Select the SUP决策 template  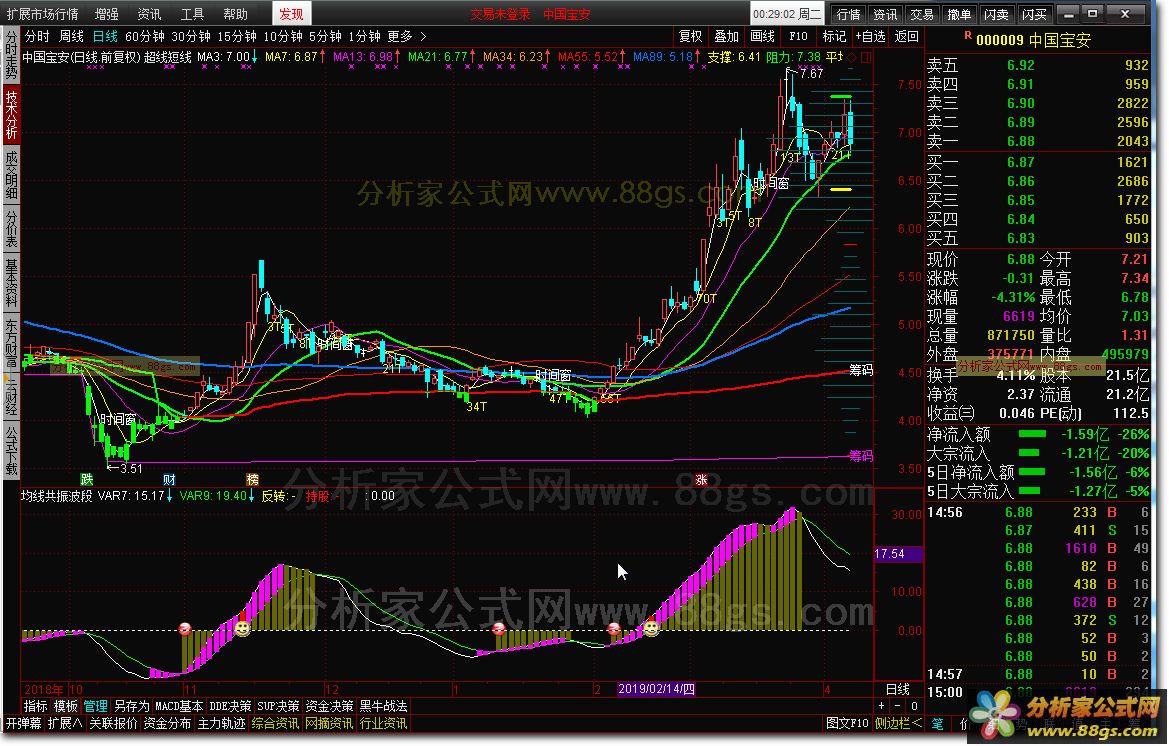(278, 707)
